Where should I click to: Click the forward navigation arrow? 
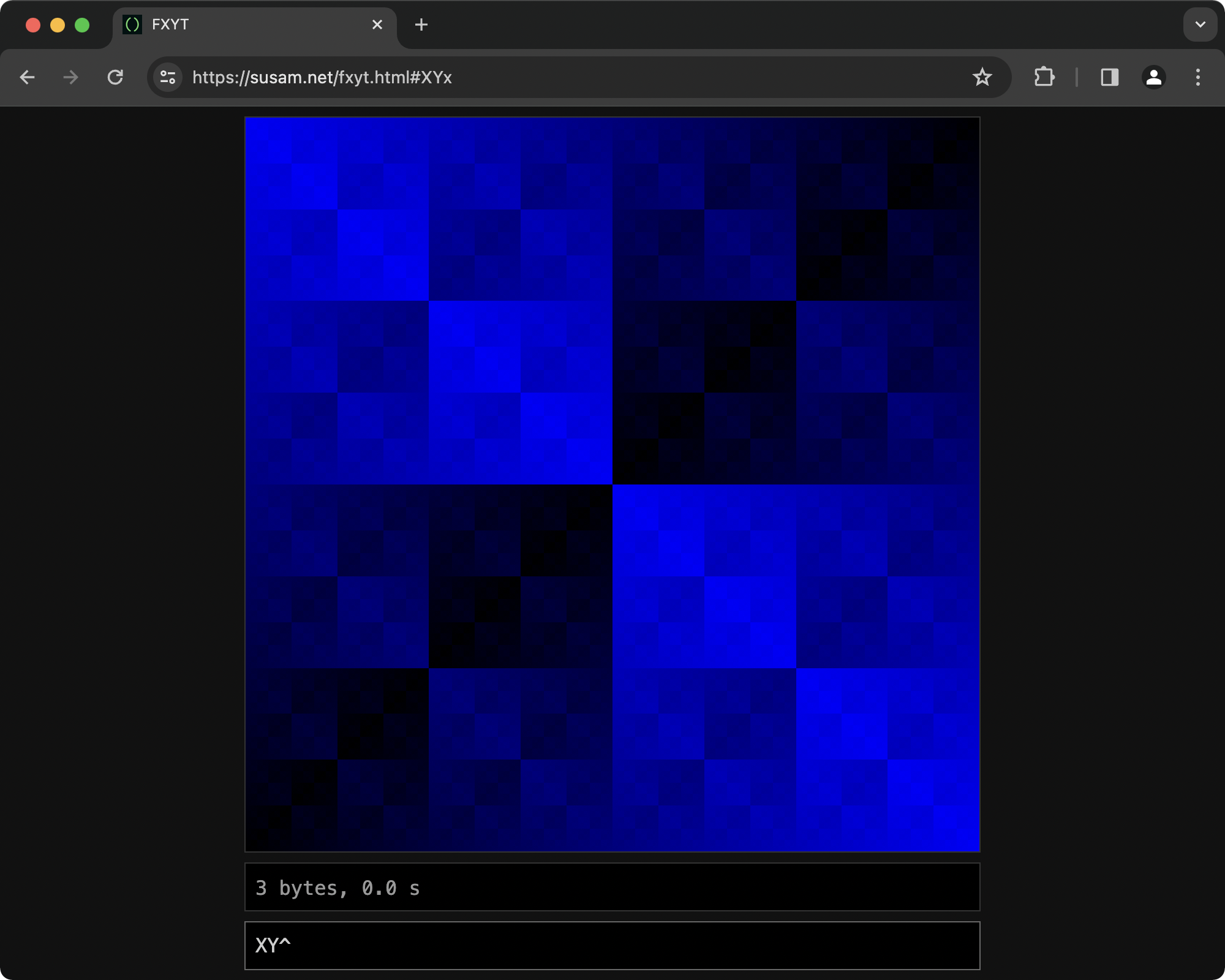(x=71, y=77)
